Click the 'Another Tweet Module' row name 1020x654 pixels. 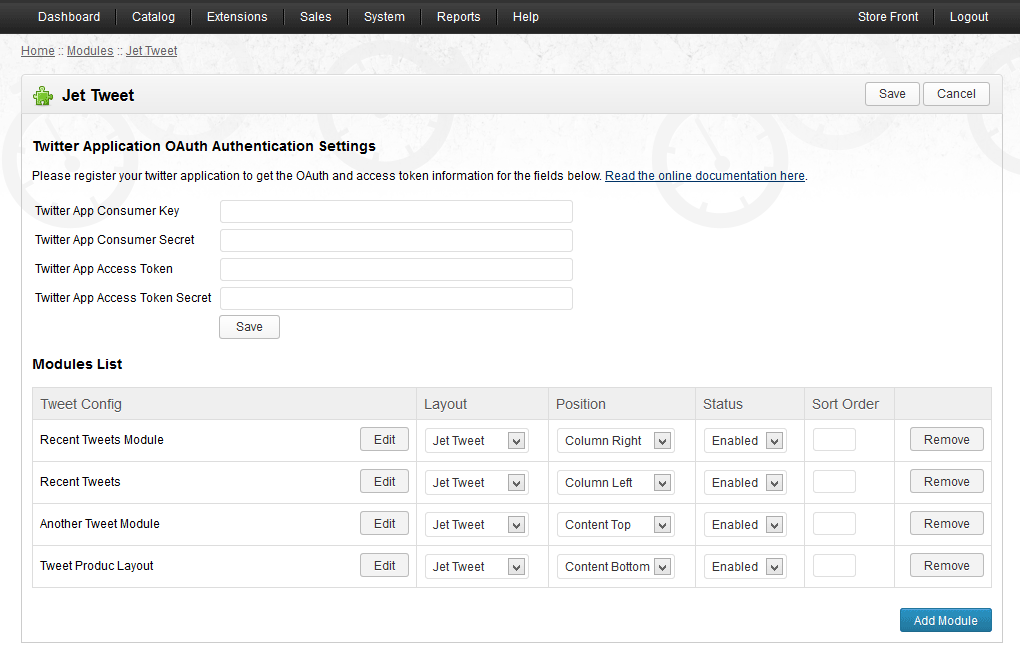tap(100, 524)
